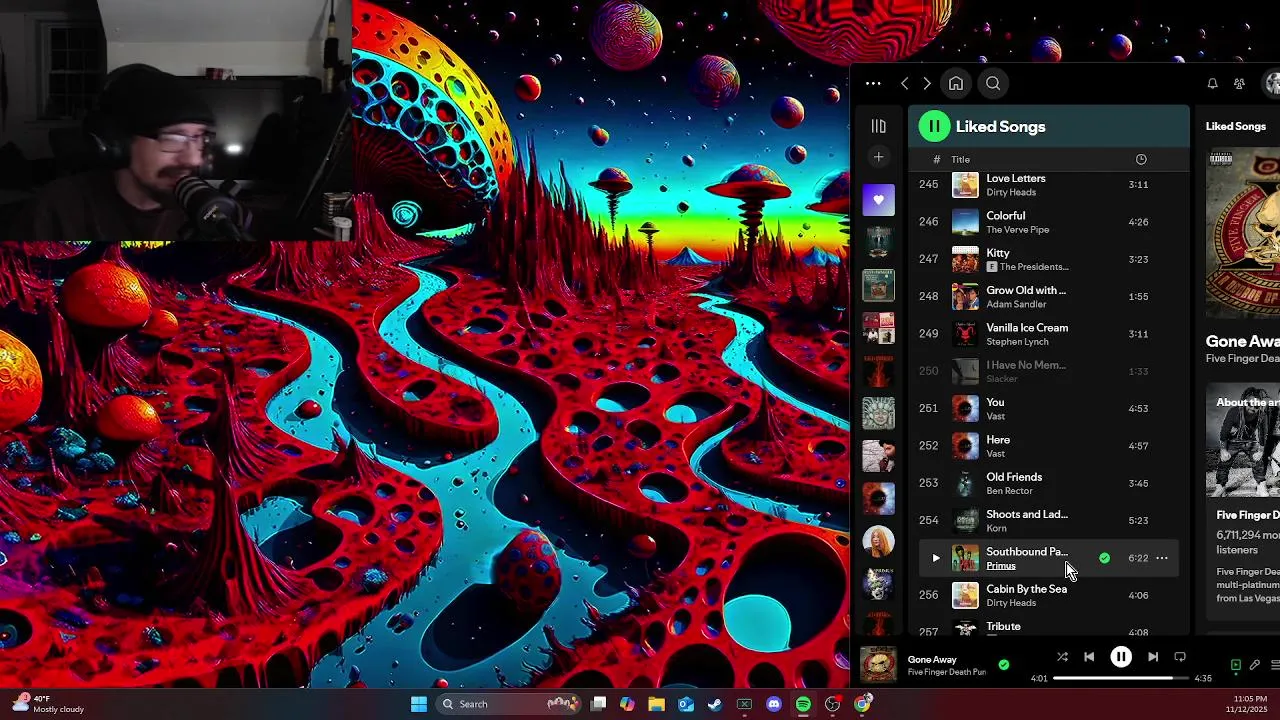The height and width of the screenshot is (720, 1280).
Task: Seek within the playback progress bar
Action: 1120,678
